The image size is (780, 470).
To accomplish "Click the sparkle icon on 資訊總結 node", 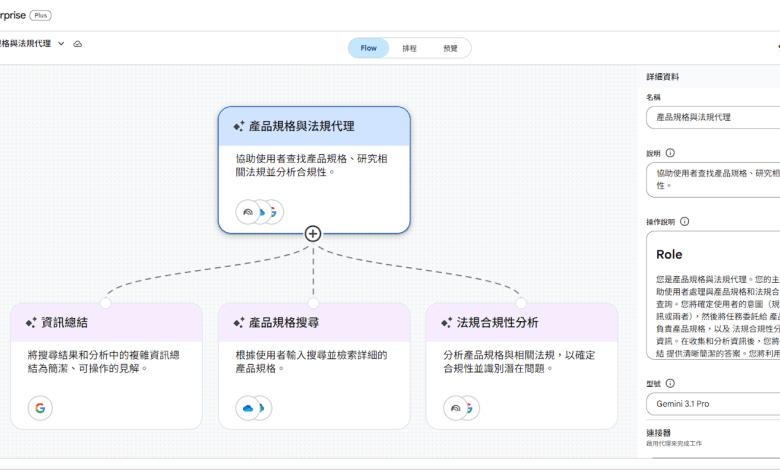I will [30, 323].
